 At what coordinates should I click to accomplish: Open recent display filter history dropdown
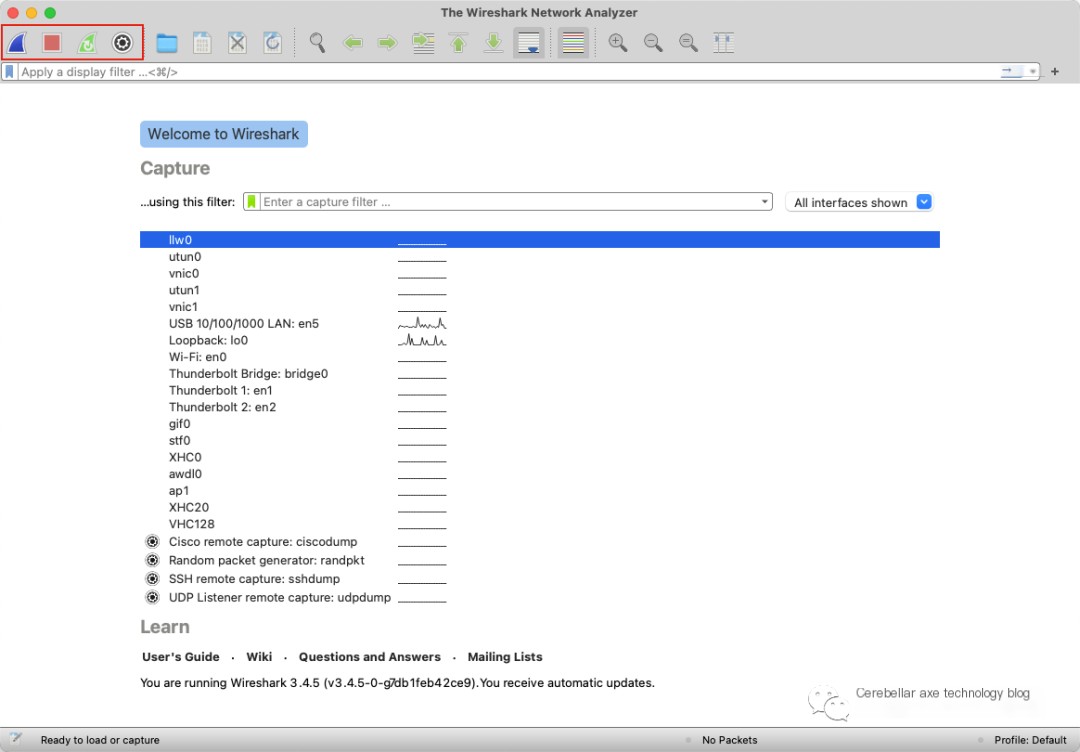tap(1032, 72)
